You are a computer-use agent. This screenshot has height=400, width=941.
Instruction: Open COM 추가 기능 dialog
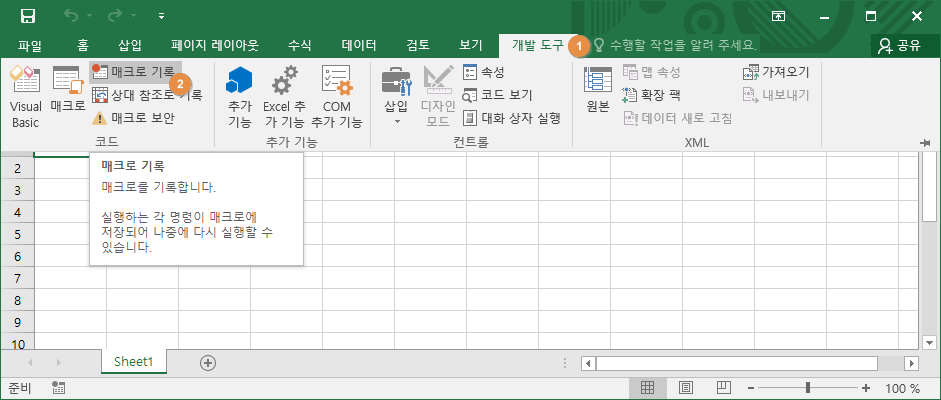[x=337, y=98]
